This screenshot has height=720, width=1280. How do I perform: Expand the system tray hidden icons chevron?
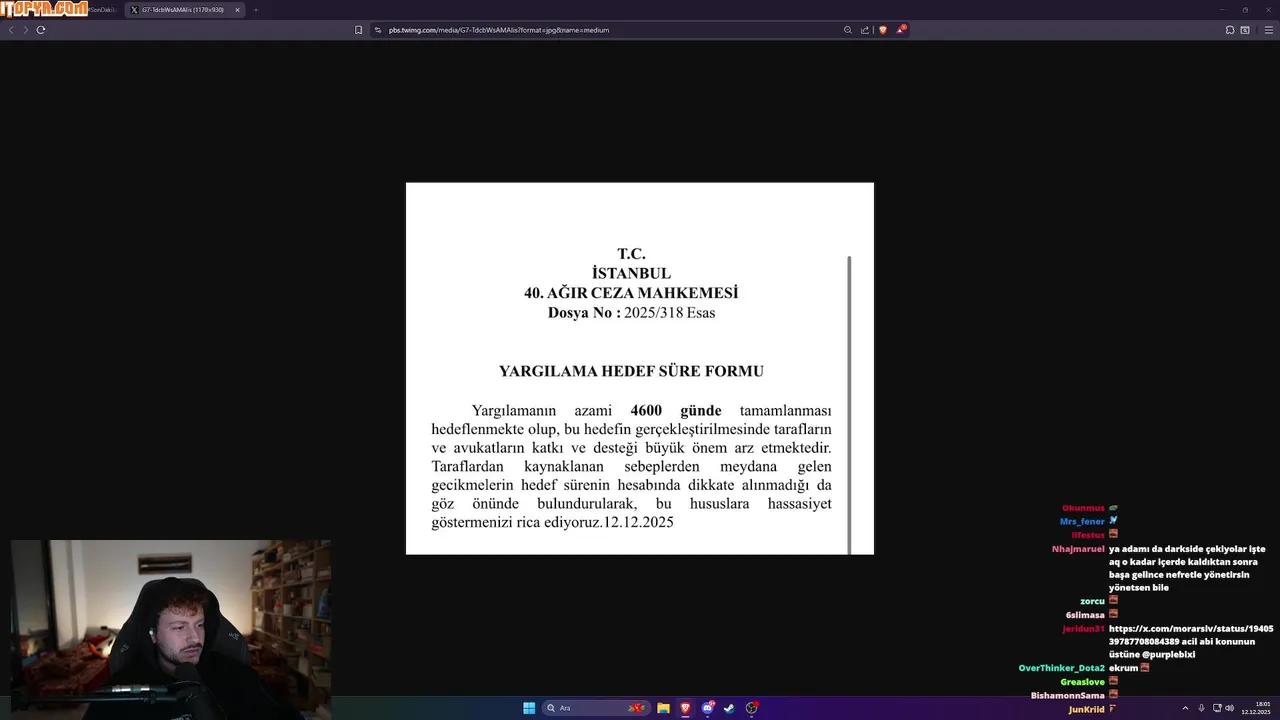coord(1185,708)
